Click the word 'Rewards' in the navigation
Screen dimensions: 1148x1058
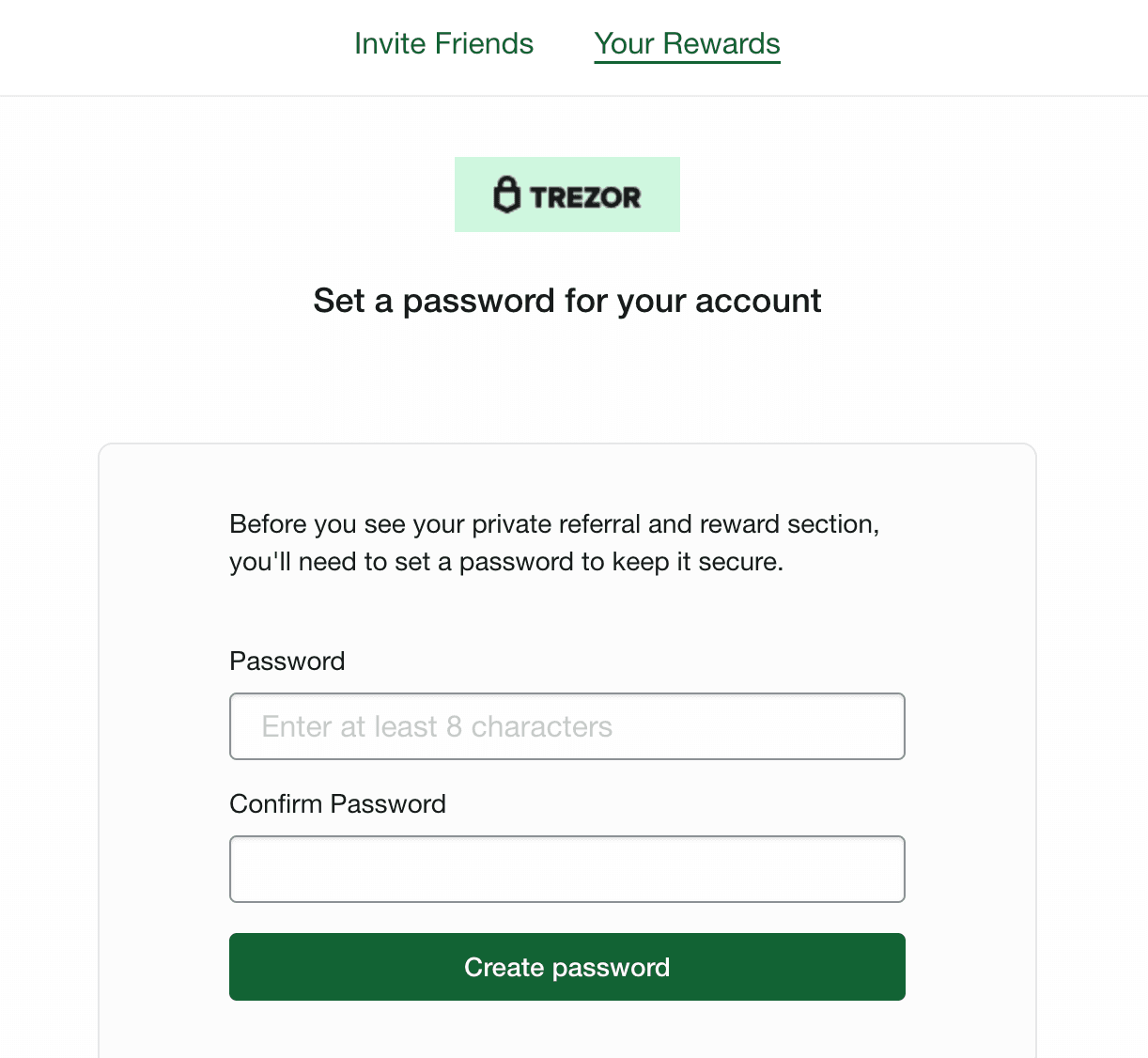pyautogui.click(x=721, y=44)
